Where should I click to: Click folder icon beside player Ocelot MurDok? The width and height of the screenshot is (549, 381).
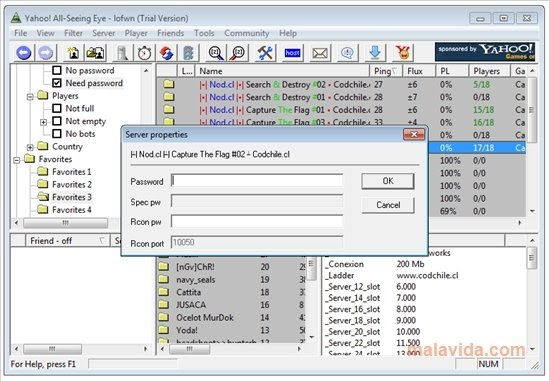pyautogui.click(x=163, y=317)
